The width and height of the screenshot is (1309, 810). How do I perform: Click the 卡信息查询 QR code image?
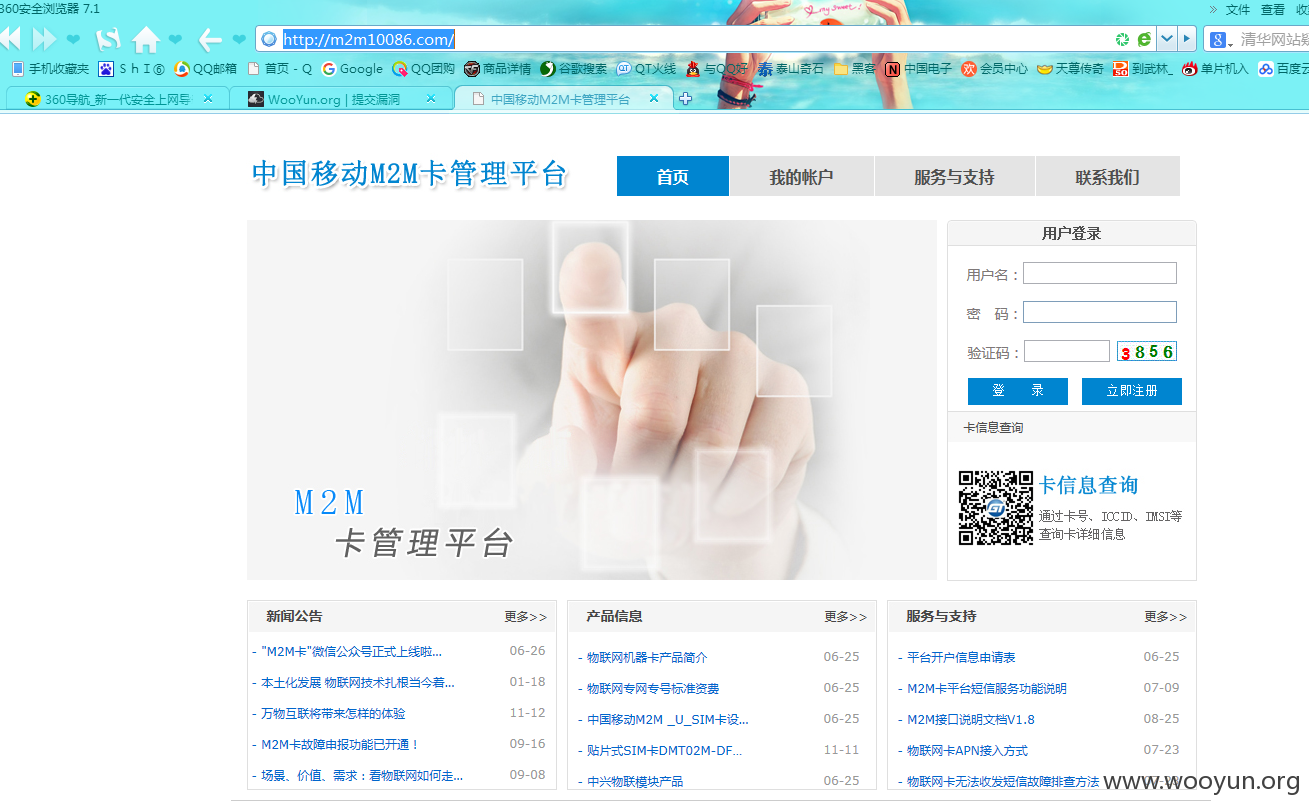coord(995,508)
